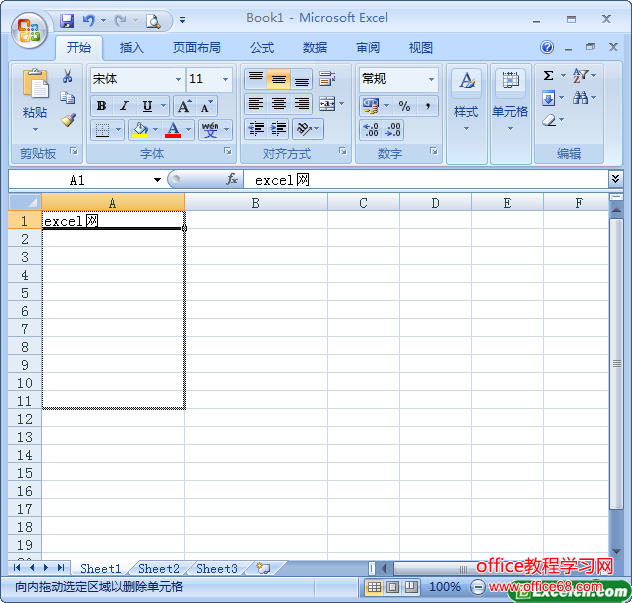Screen dimensions: 632x603
Task: Apply percent style
Action: click(x=404, y=106)
